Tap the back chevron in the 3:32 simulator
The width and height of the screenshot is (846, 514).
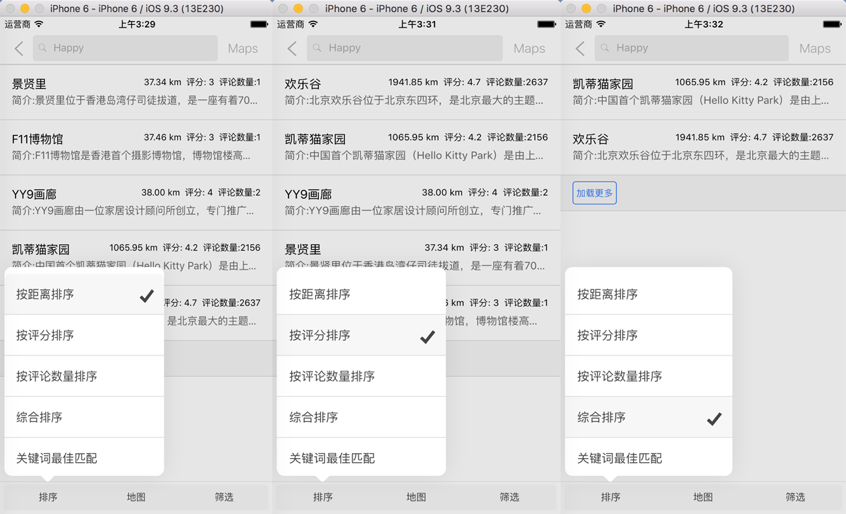pos(580,48)
